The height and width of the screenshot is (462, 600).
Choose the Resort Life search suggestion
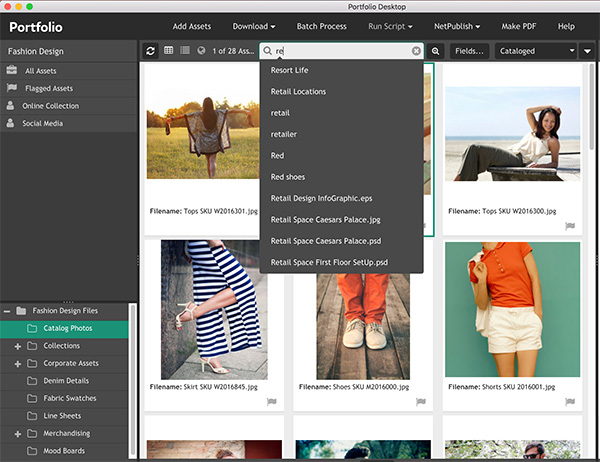tap(341, 70)
